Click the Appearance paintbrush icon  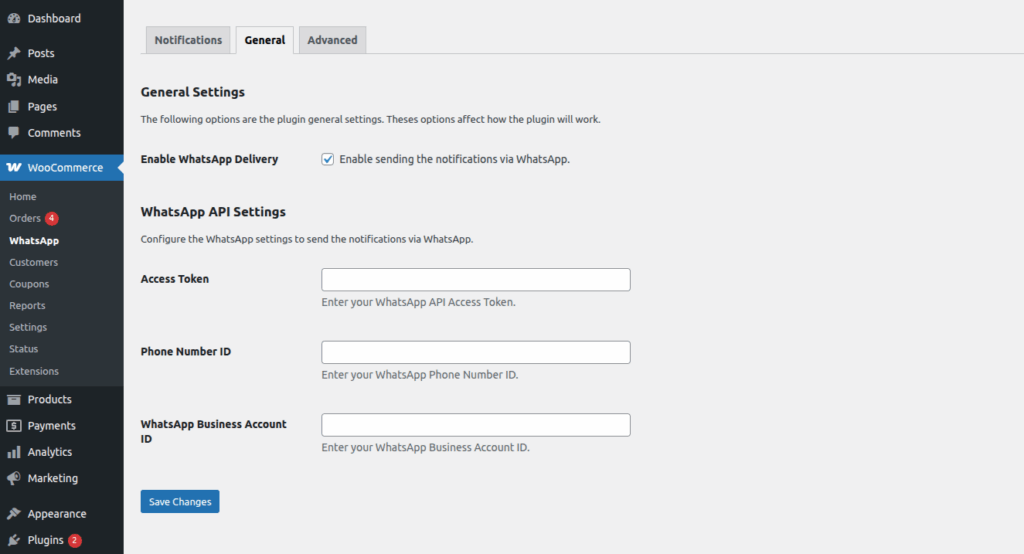click(14, 513)
